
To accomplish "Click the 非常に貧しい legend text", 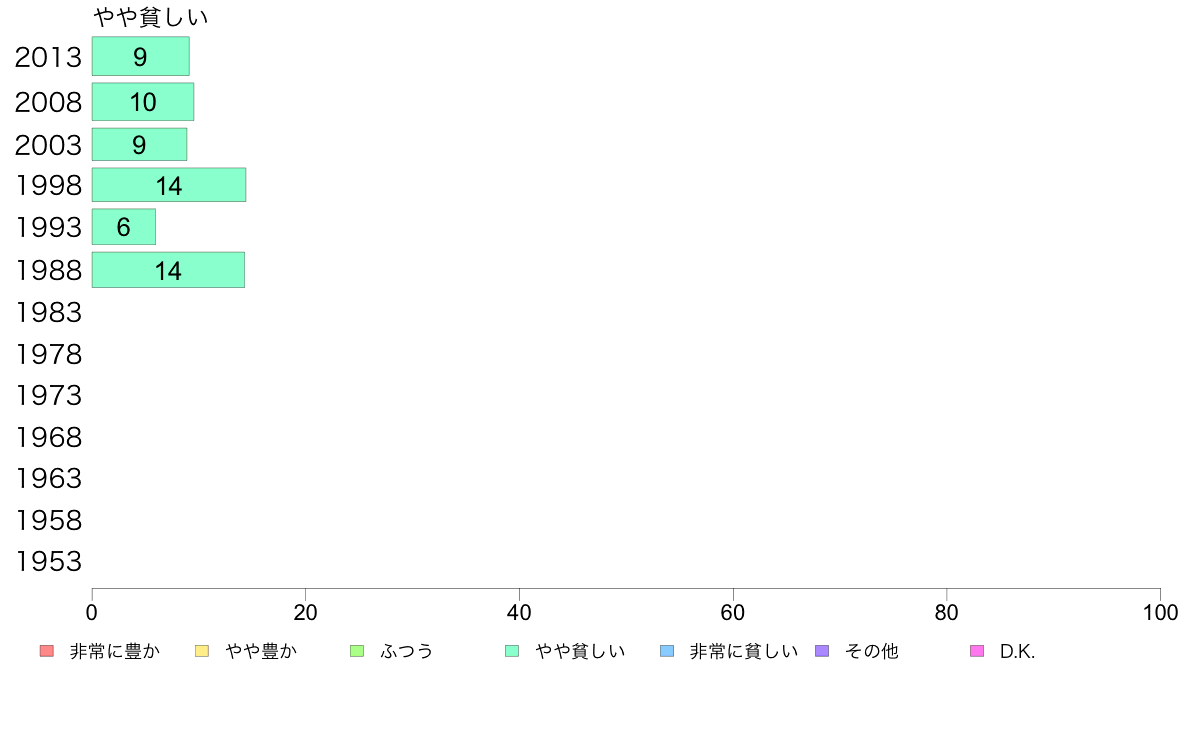I will click(744, 651).
